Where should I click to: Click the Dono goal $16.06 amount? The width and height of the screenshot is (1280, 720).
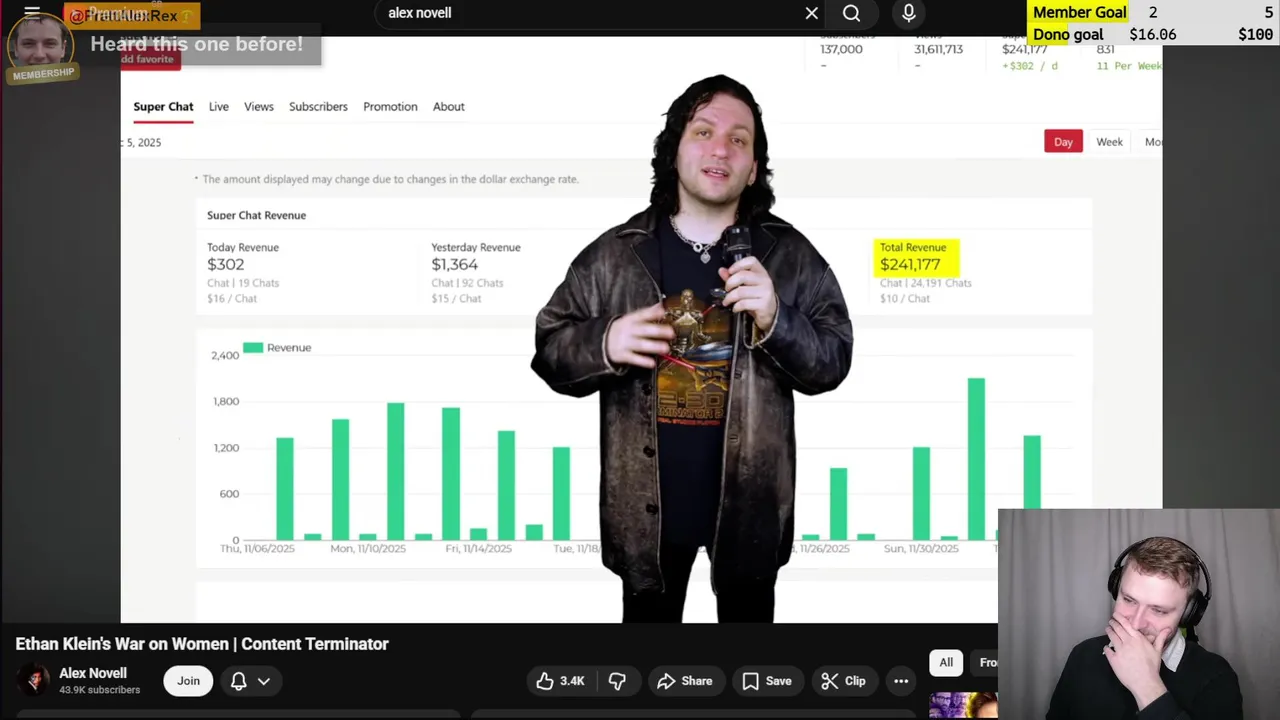(x=1152, y=34)
